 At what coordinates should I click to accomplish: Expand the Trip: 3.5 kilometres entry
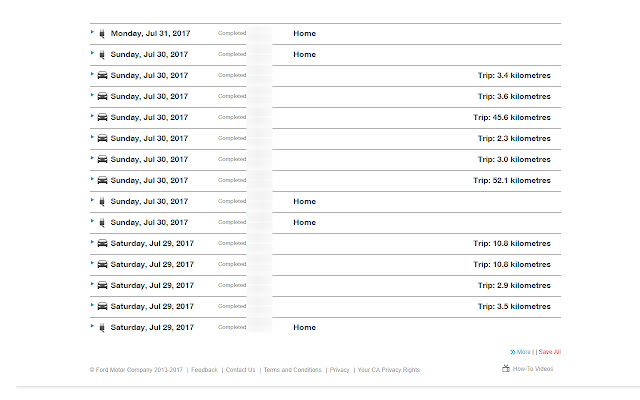[x=92, y=305]
